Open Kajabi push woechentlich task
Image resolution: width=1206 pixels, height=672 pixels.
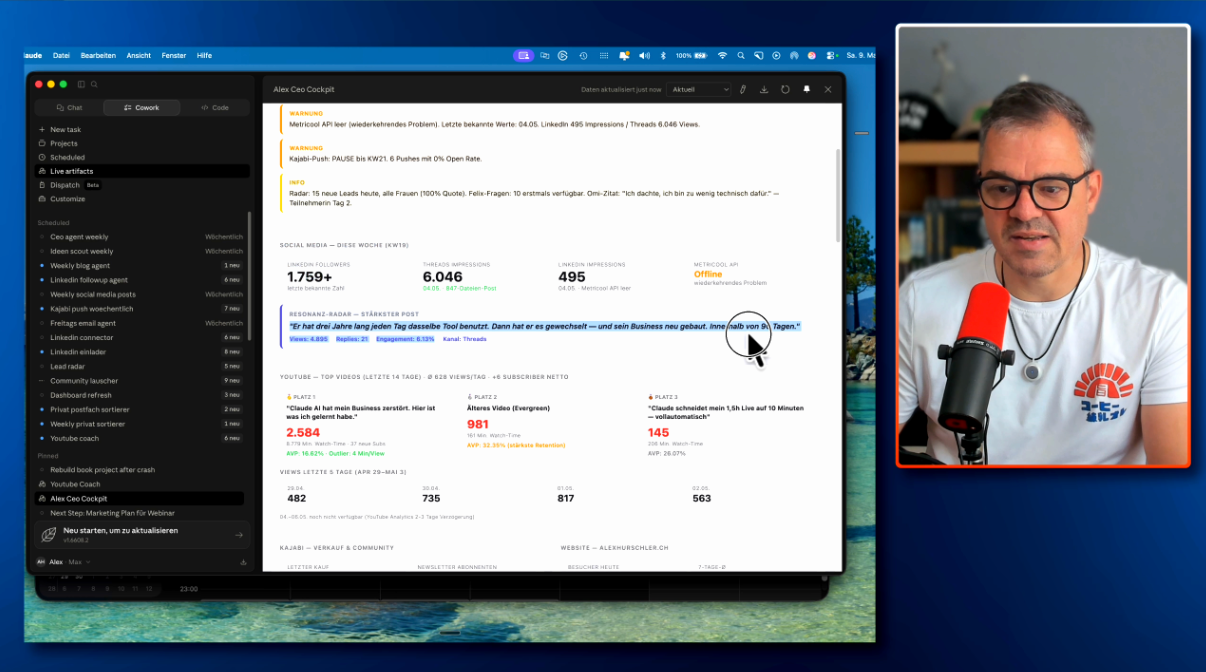click(x=141, y=309)
